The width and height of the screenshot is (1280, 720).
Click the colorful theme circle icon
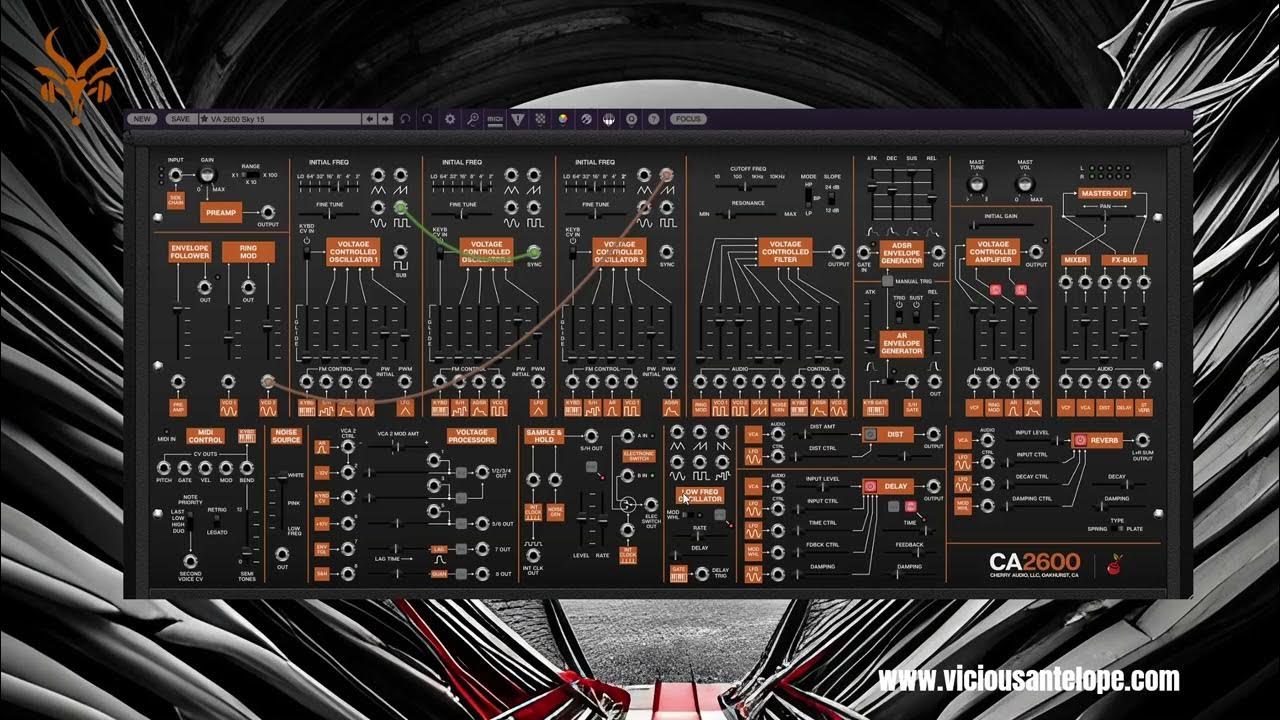564,119
